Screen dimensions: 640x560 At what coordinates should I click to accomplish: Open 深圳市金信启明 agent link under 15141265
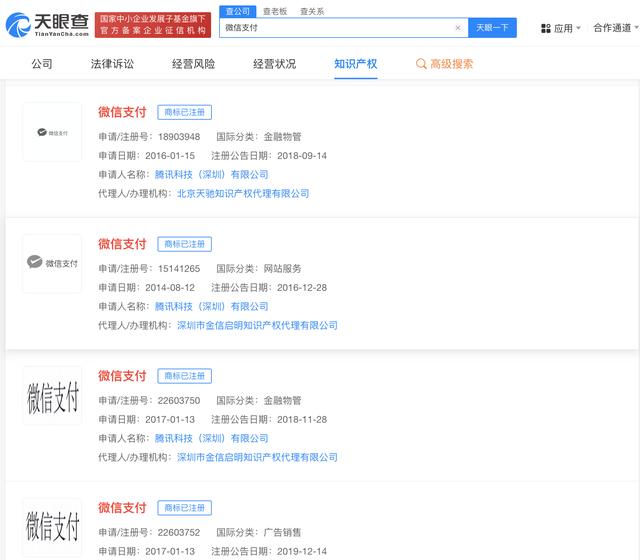click(x=257, y=325)
